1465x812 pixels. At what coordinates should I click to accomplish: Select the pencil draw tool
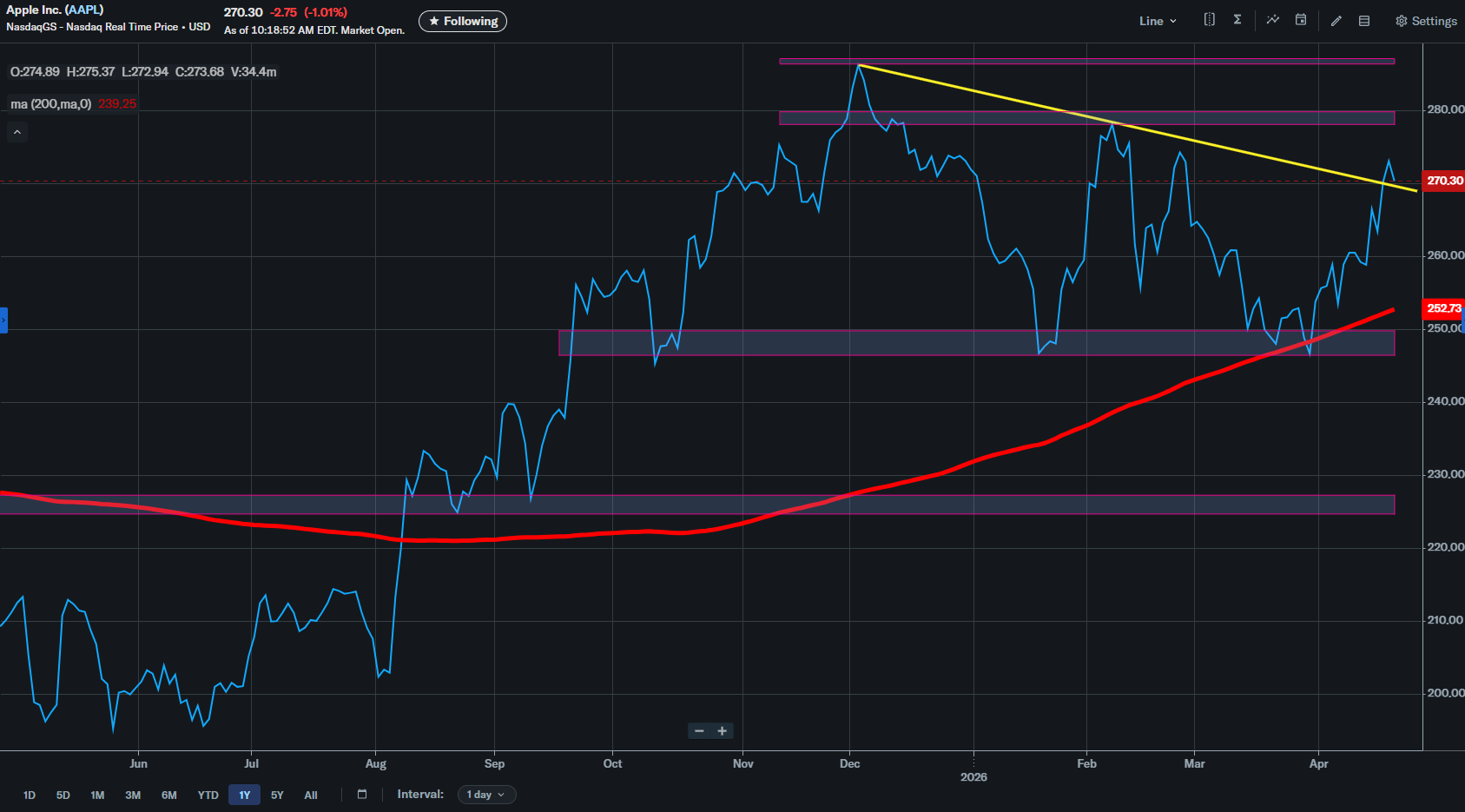pos(1336,21)
